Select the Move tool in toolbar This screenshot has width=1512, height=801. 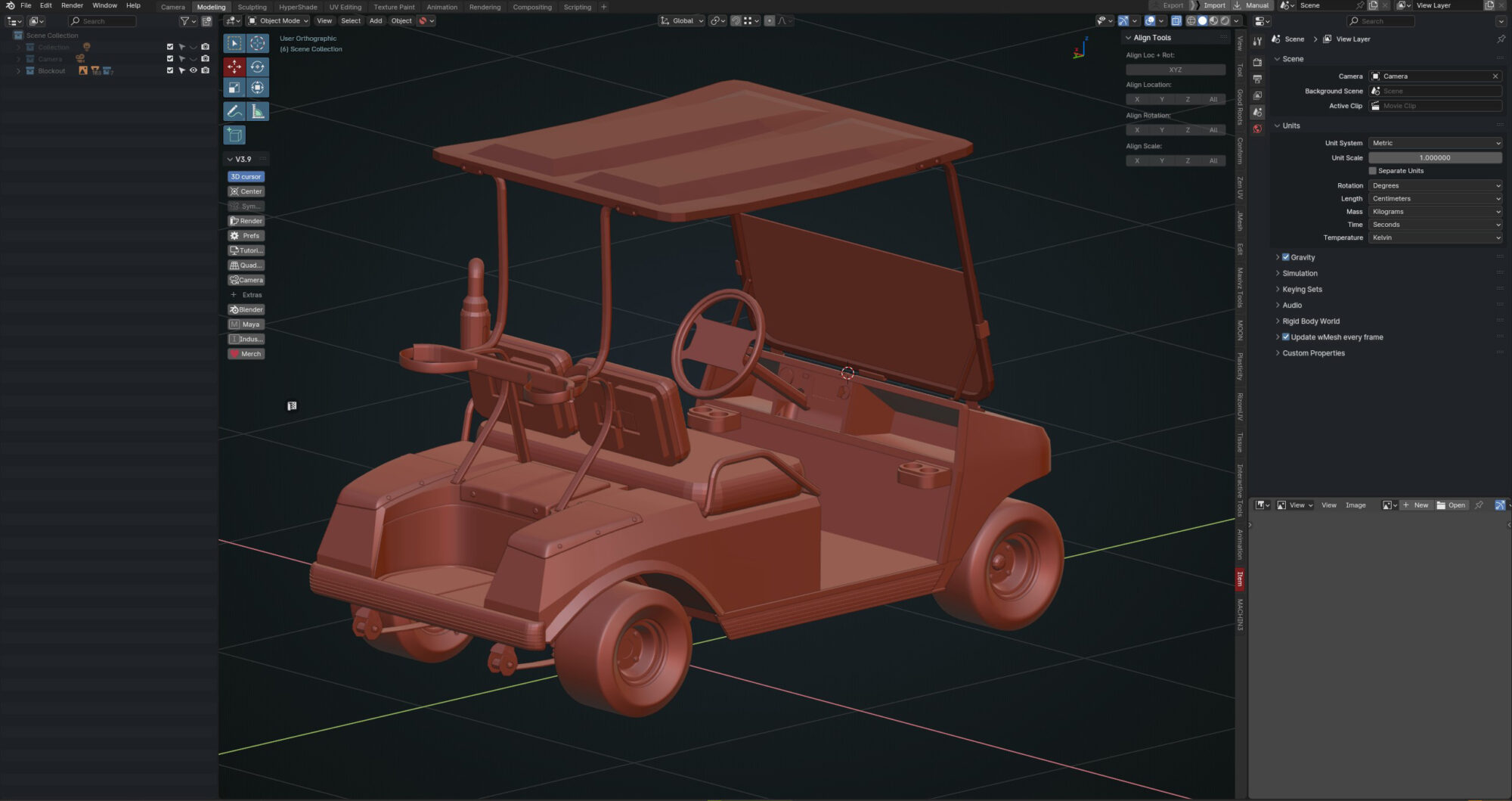234,67
